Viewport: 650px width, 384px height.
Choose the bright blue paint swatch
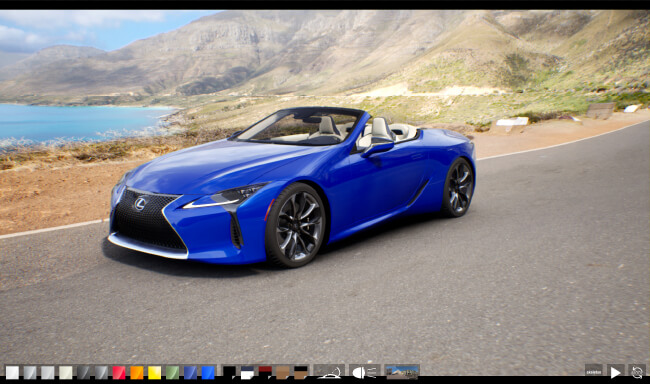pos(208,372)
